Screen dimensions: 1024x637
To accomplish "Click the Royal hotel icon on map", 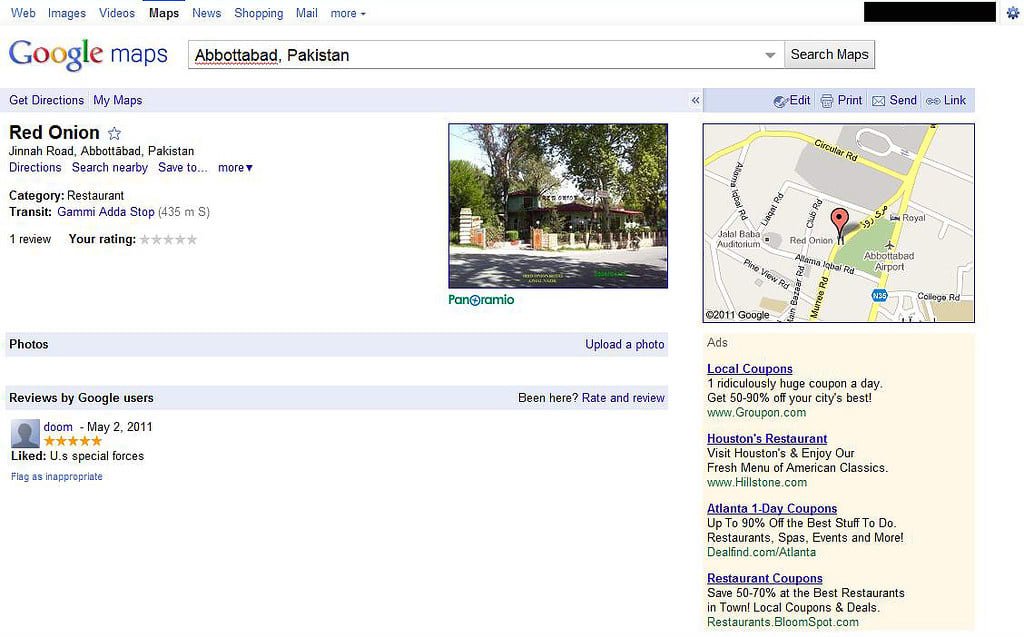I will coord(895,218).
